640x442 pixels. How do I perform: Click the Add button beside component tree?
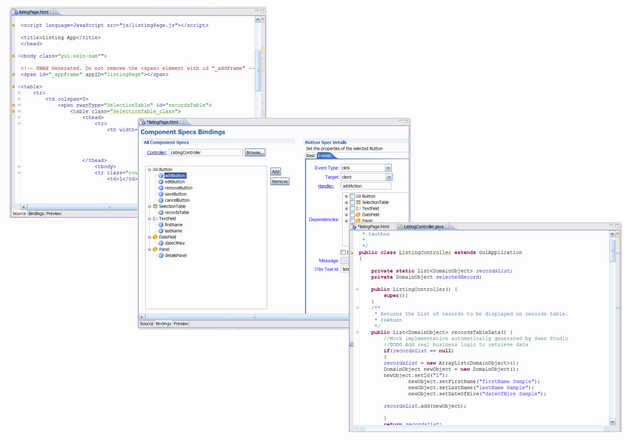[x=276, y=171]
